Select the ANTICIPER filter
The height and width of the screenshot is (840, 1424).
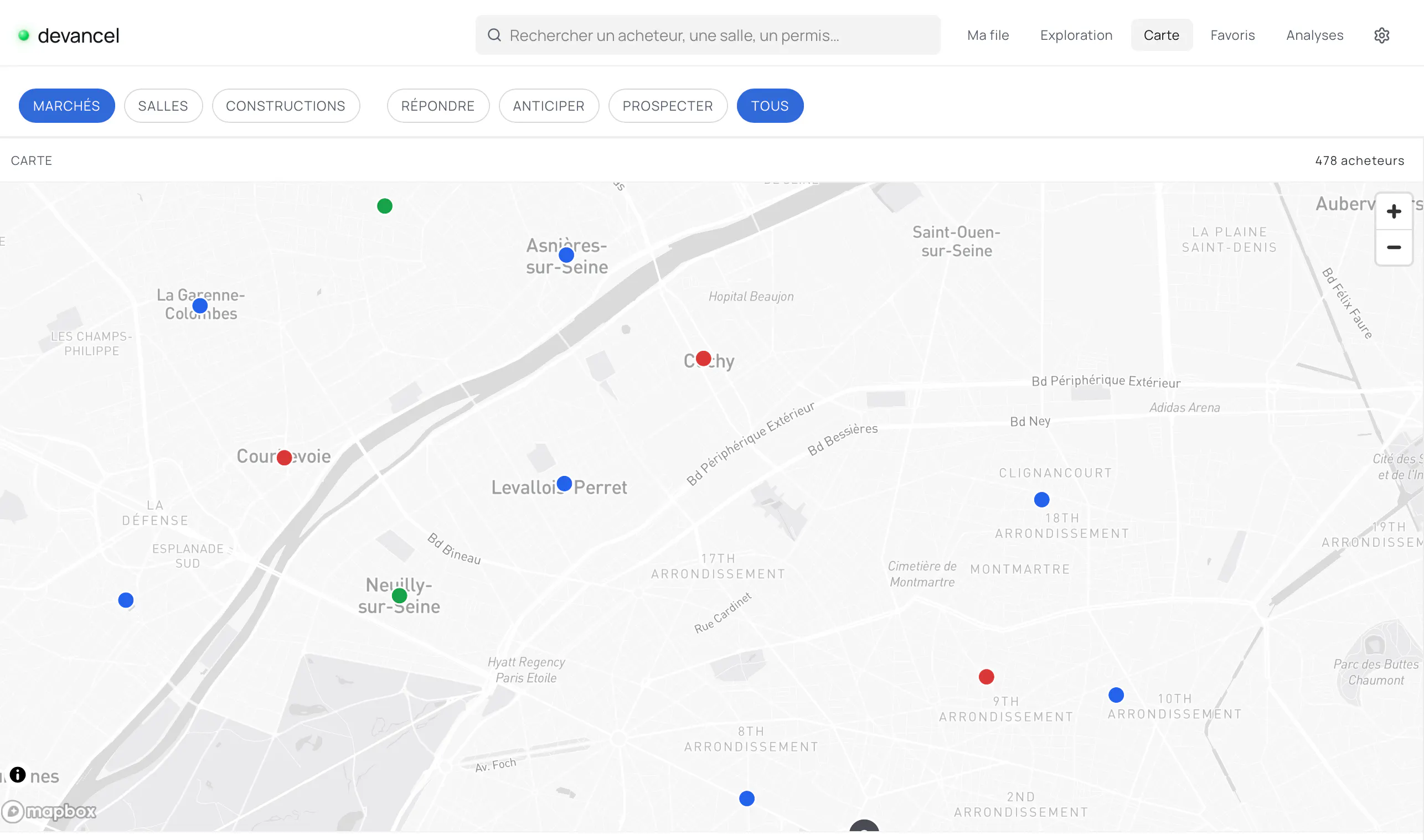[549, 106]
